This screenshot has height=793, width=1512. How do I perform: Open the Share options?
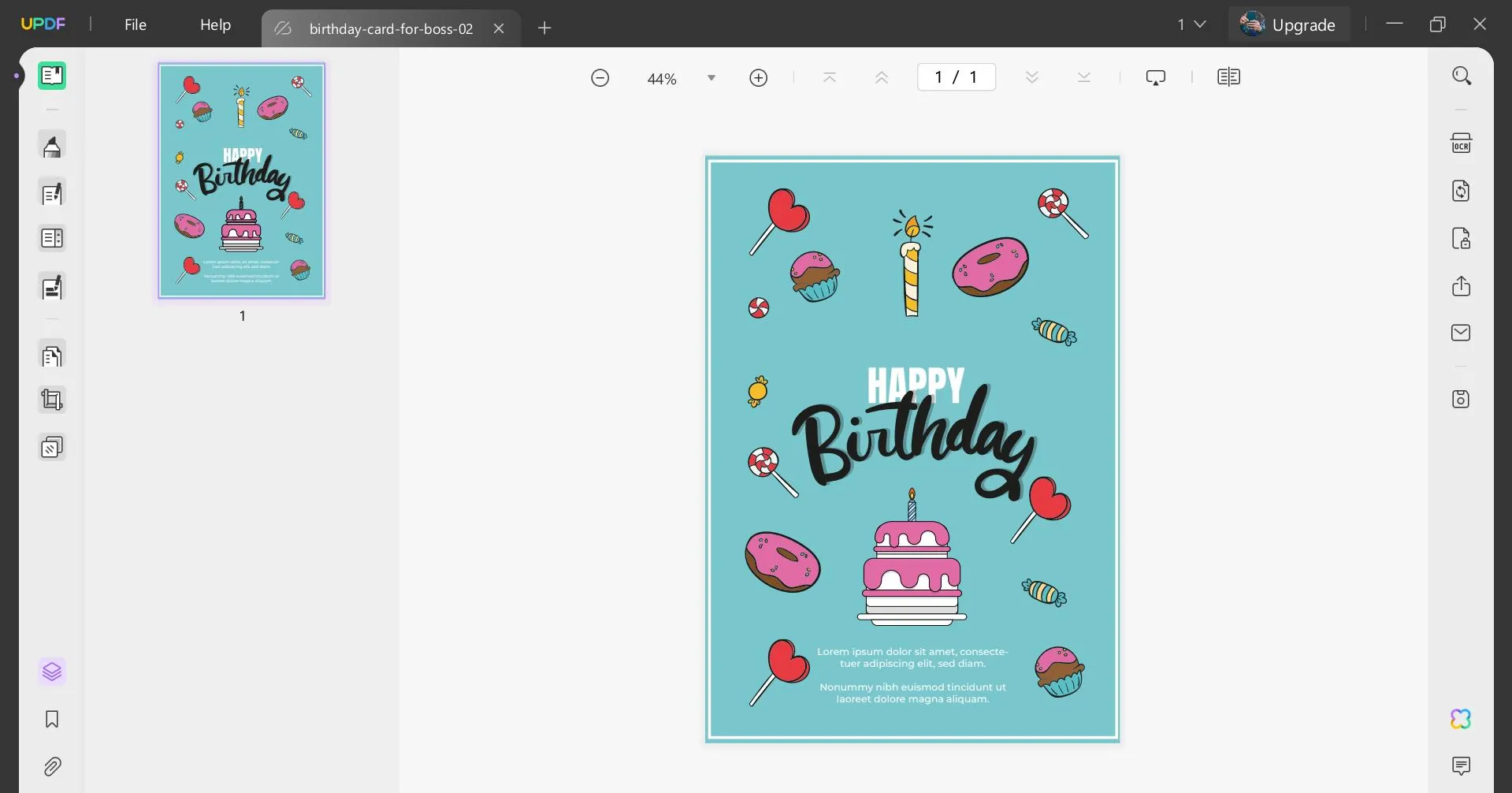pyautogui.click(x=1462, y=286)
